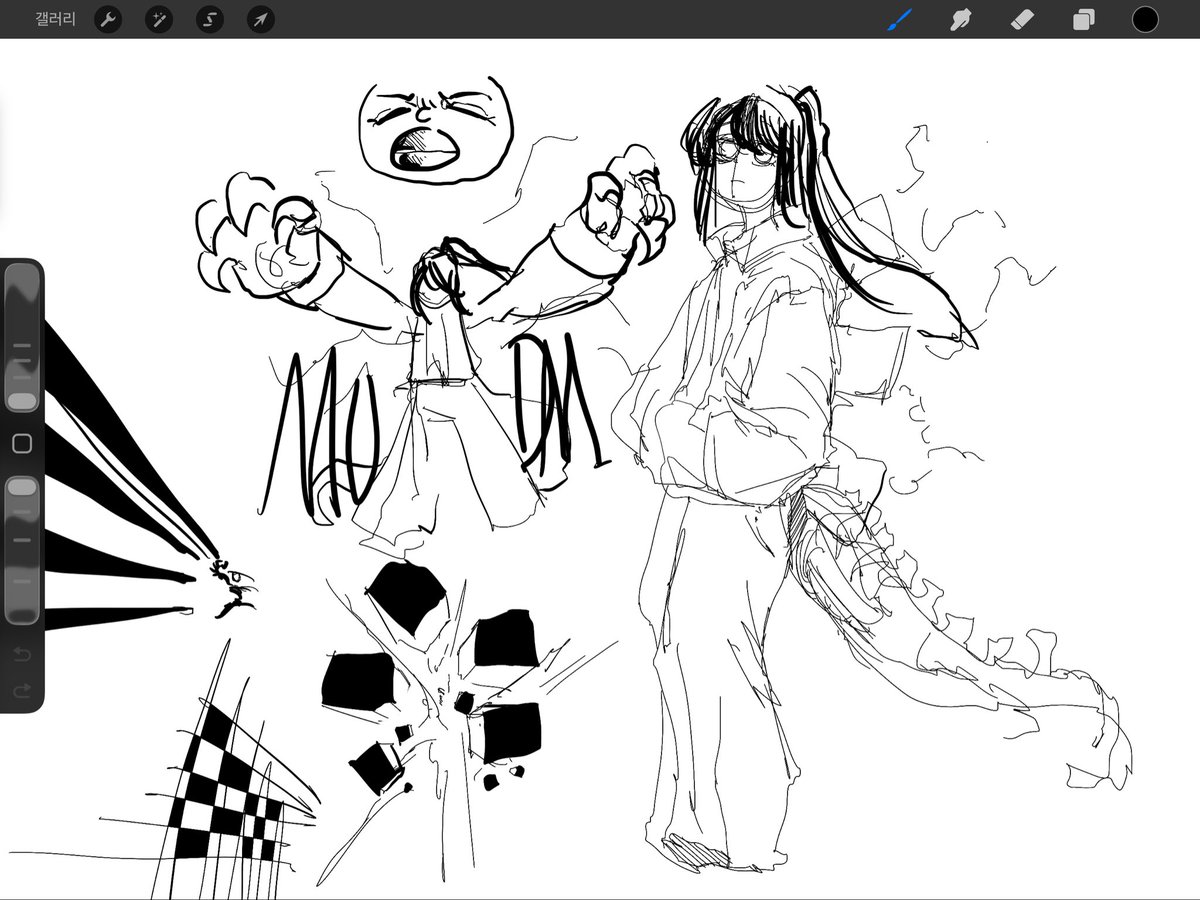
Task: Select the Transform arrow tool
Action: (261, 19)
